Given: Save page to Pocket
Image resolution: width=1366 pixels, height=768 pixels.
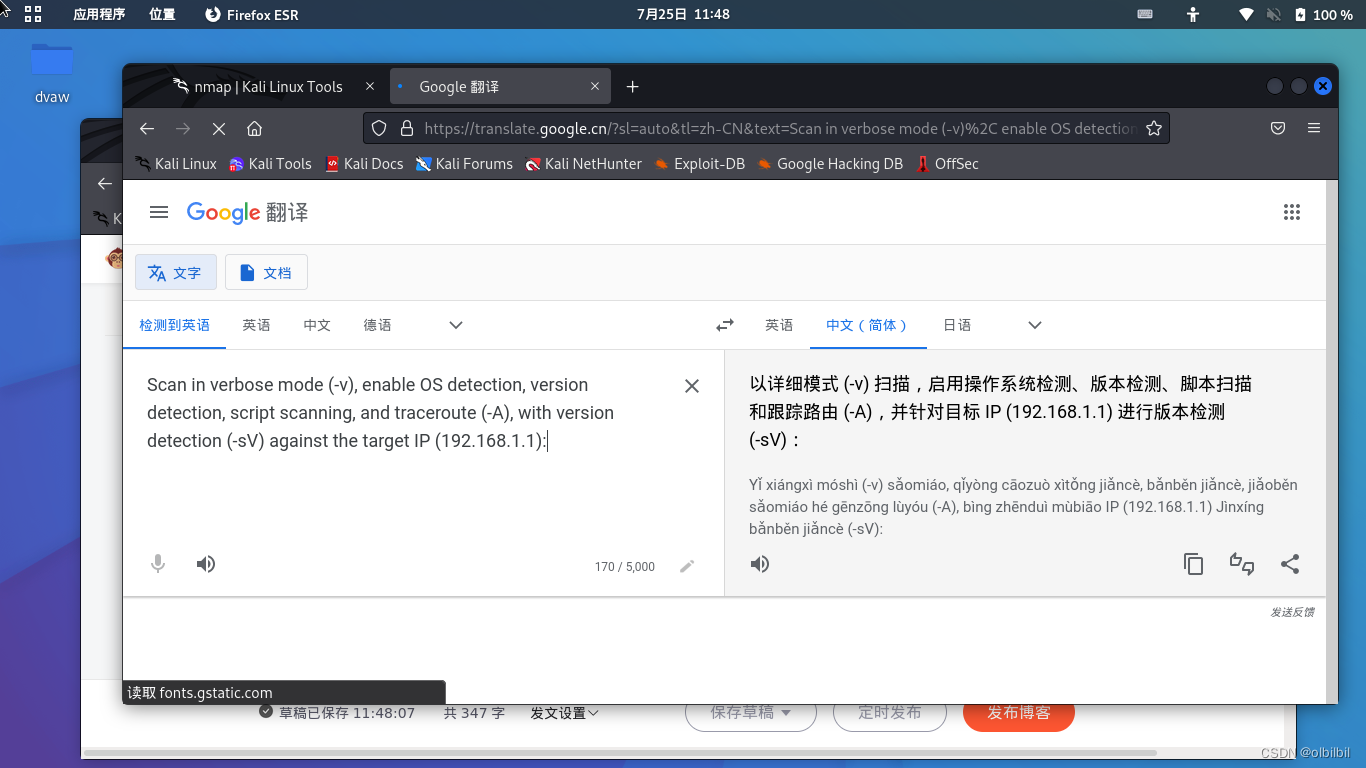Looking at the screenshot, I should pos(1278,128).
